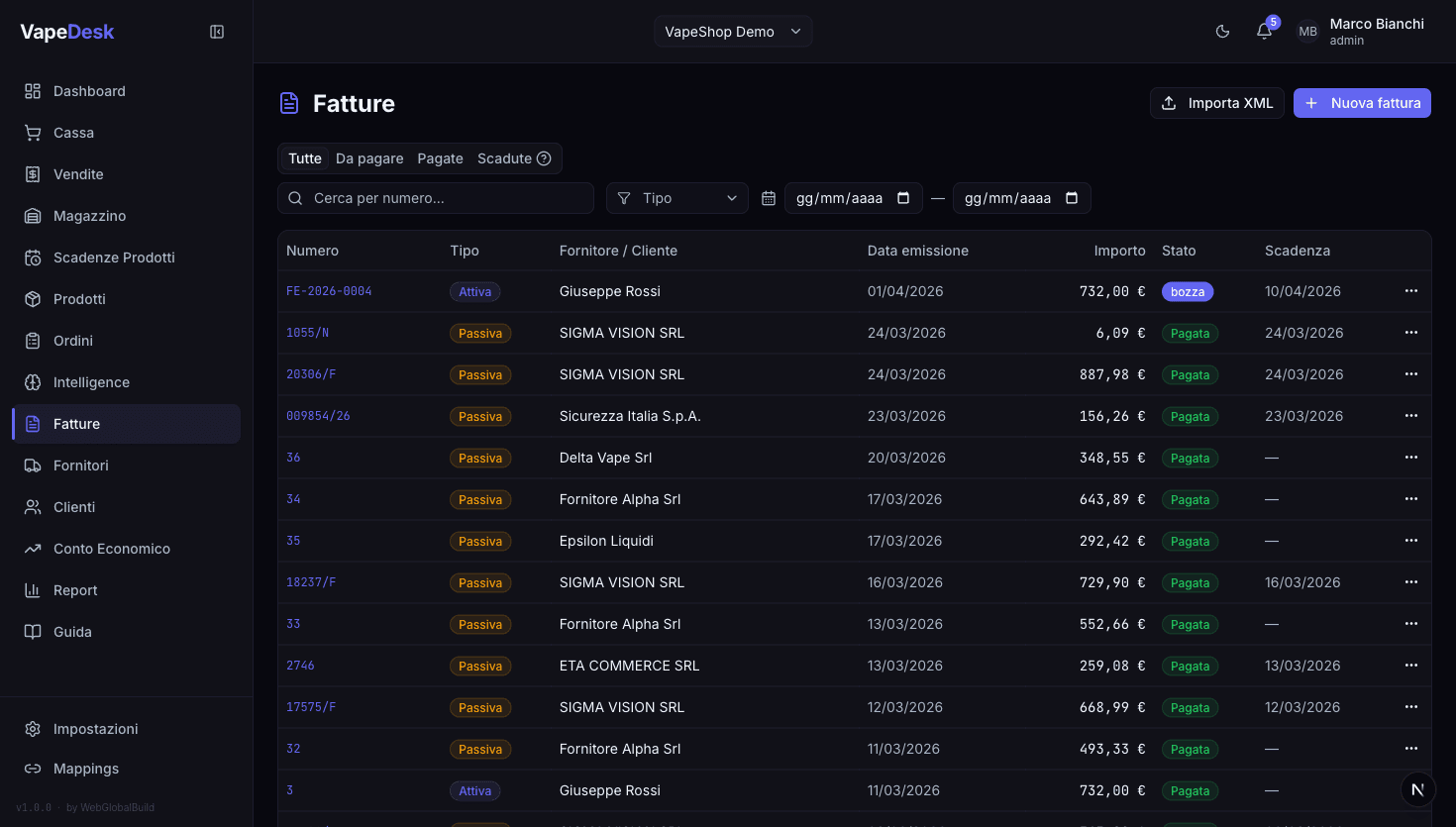
Task: Select the Pagate tab
Action: click(x=440, y=158)
